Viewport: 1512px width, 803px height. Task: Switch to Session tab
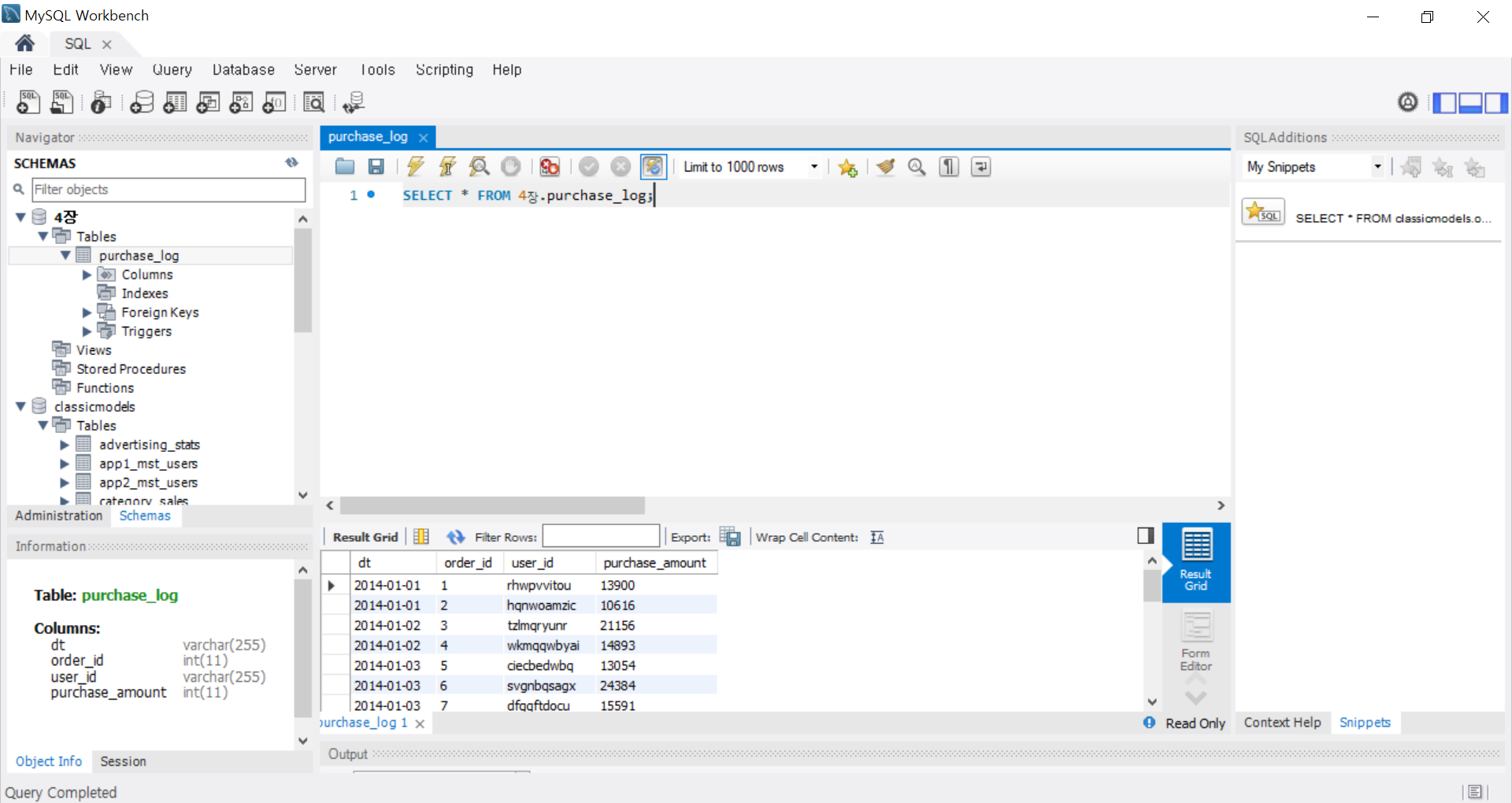pyautogui.click(x=123, y=761)
